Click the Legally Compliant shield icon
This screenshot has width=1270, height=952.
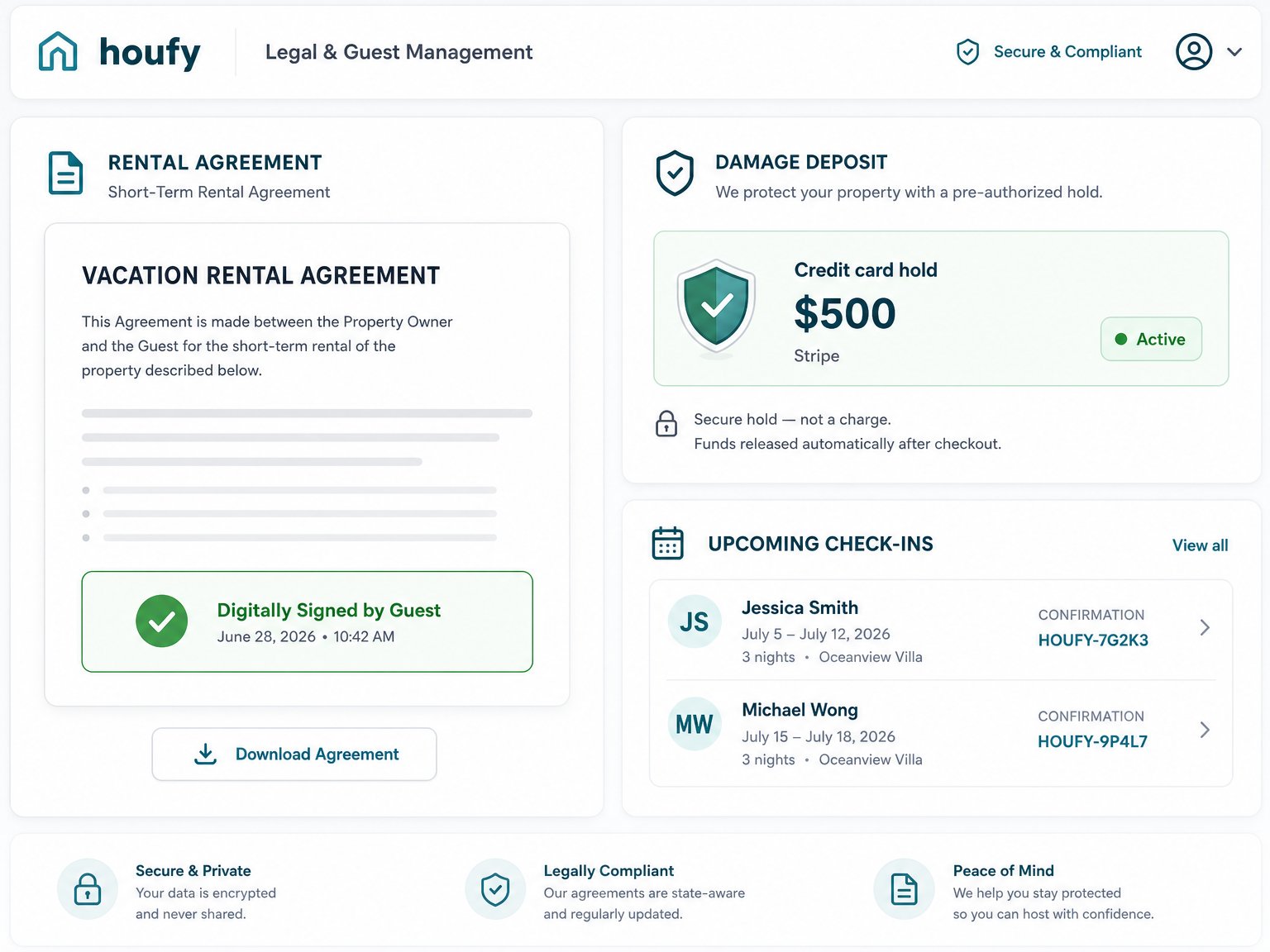click(x=495, y=889)
